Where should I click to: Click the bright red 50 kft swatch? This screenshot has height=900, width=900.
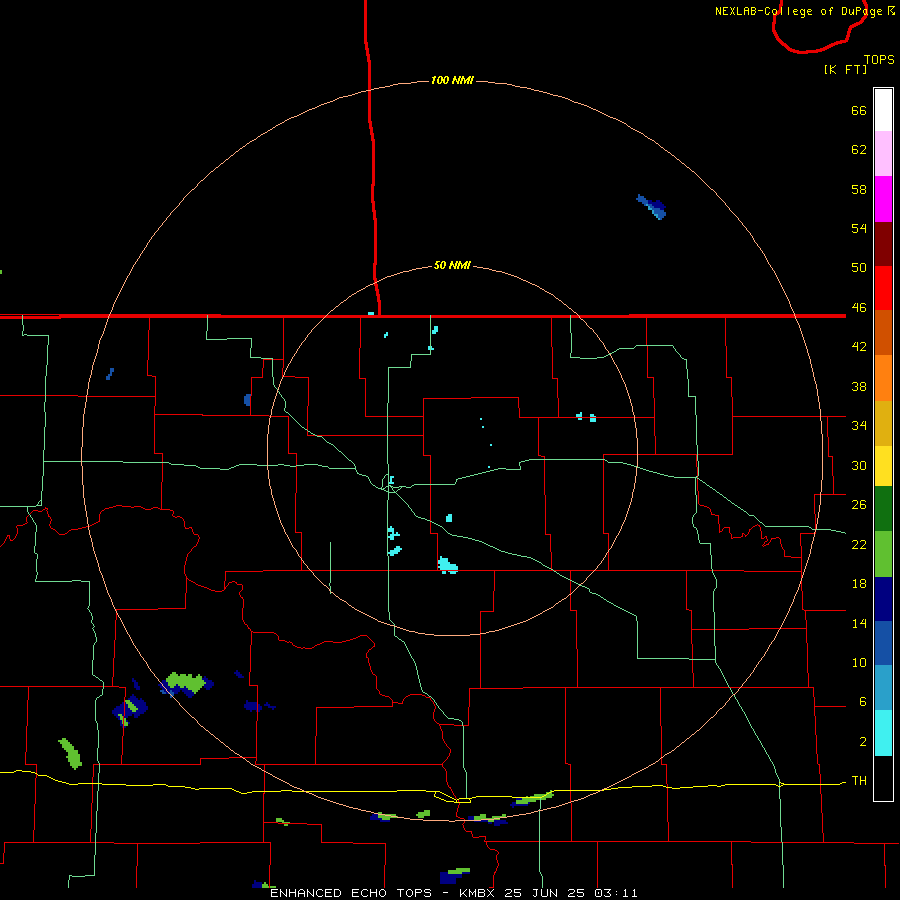883,288
